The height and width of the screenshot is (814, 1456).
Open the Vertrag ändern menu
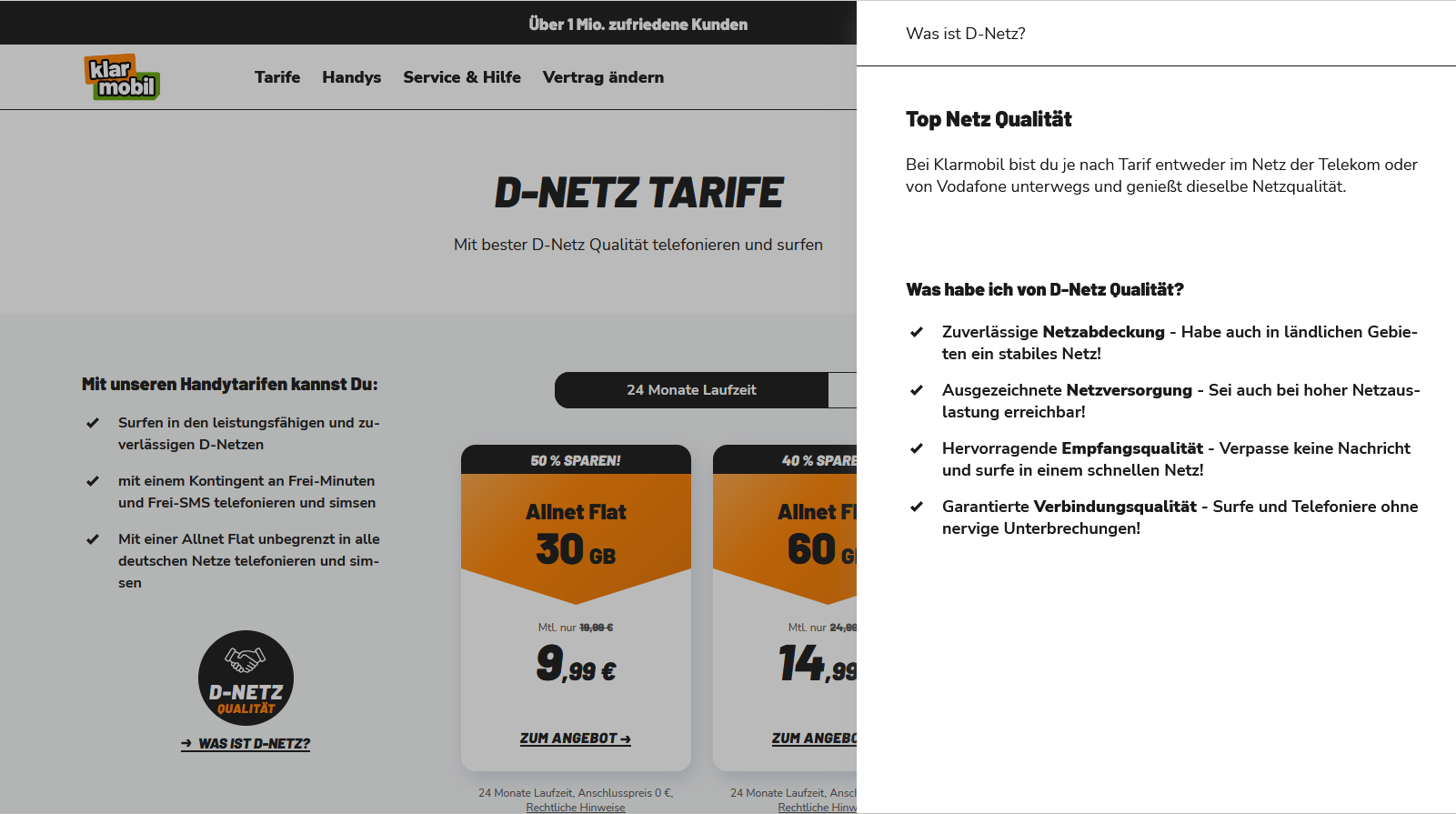[x=603, y=77]
